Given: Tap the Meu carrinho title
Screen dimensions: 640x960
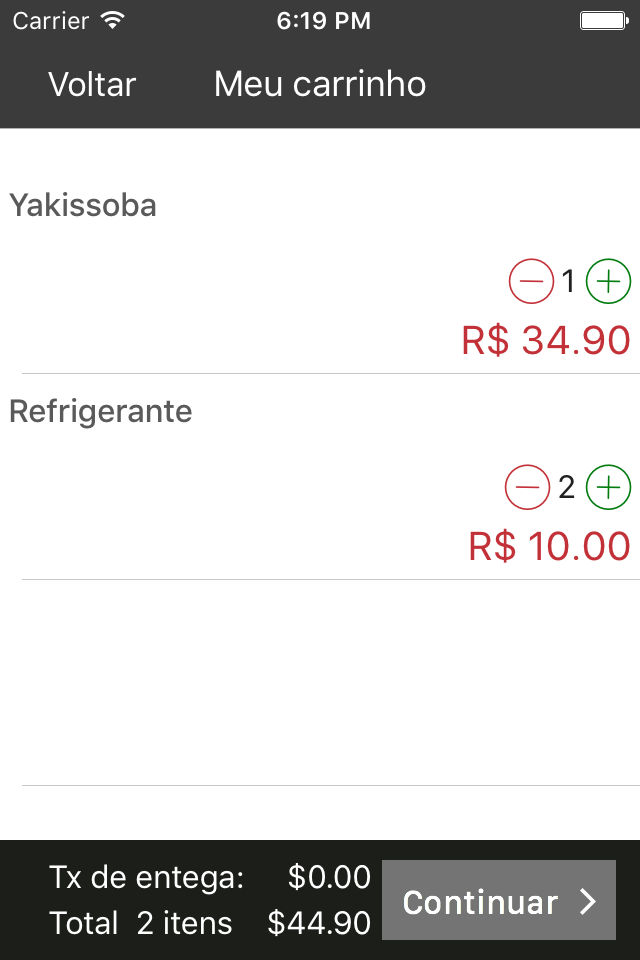Looking at the screenshot, I should pos(320,85).
